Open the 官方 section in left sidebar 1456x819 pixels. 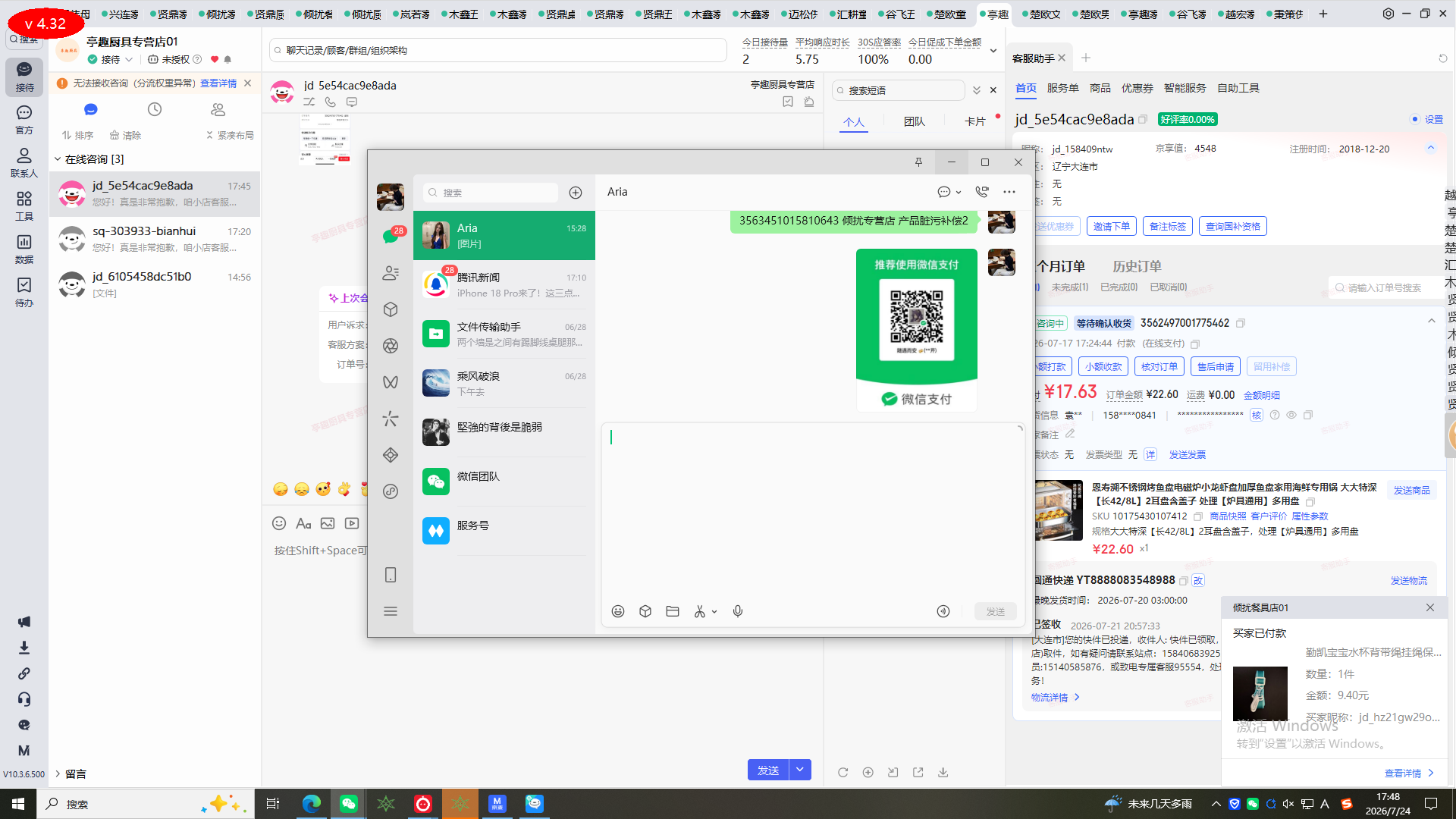tap(24, 120)
